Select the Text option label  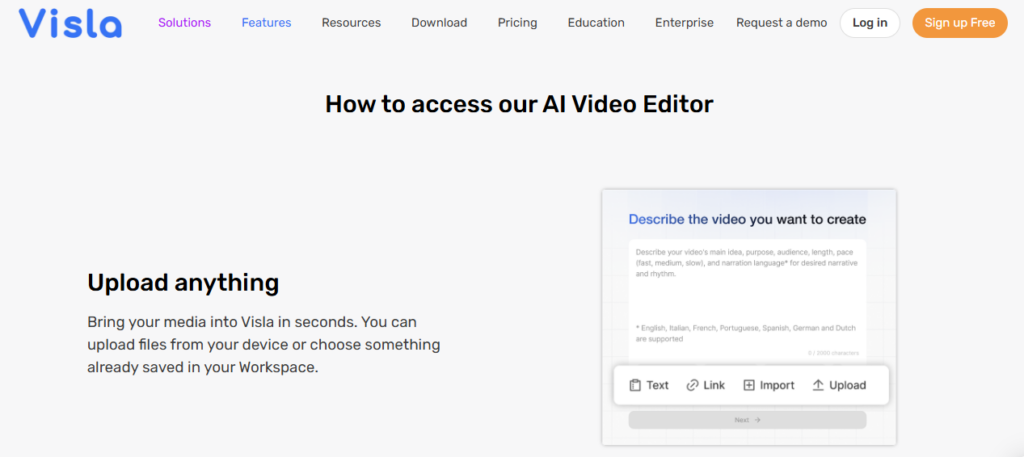pyautogui.click(x=658, y=385)
